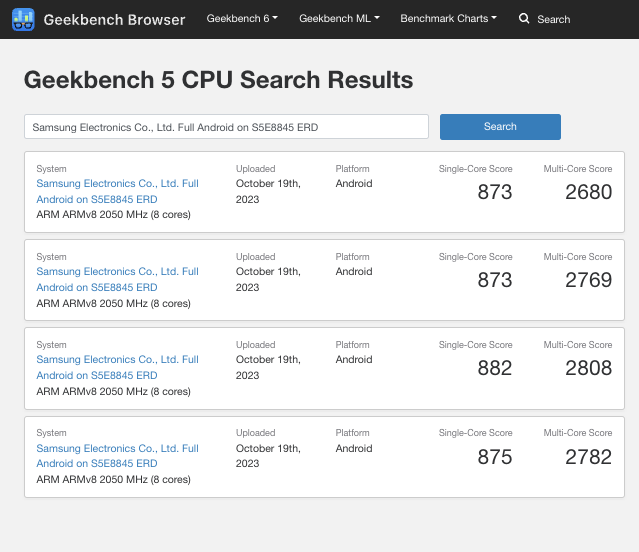Click the magnifying glass search icon
Image resolution: width=639 pixels, height=552 pixels.
[x=524, y=18]
